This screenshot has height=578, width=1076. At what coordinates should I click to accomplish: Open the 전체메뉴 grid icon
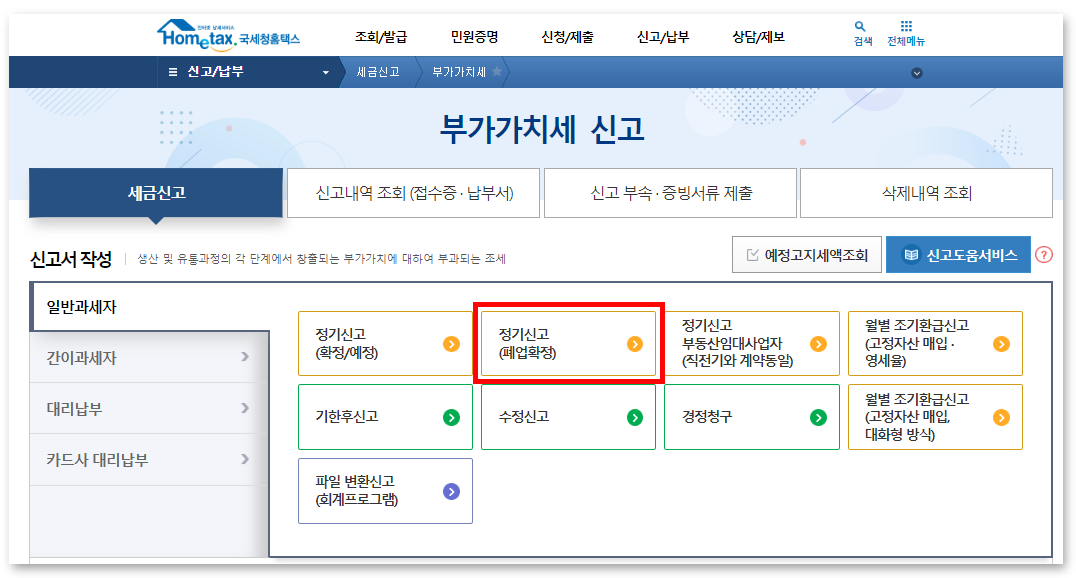point(907,25)
